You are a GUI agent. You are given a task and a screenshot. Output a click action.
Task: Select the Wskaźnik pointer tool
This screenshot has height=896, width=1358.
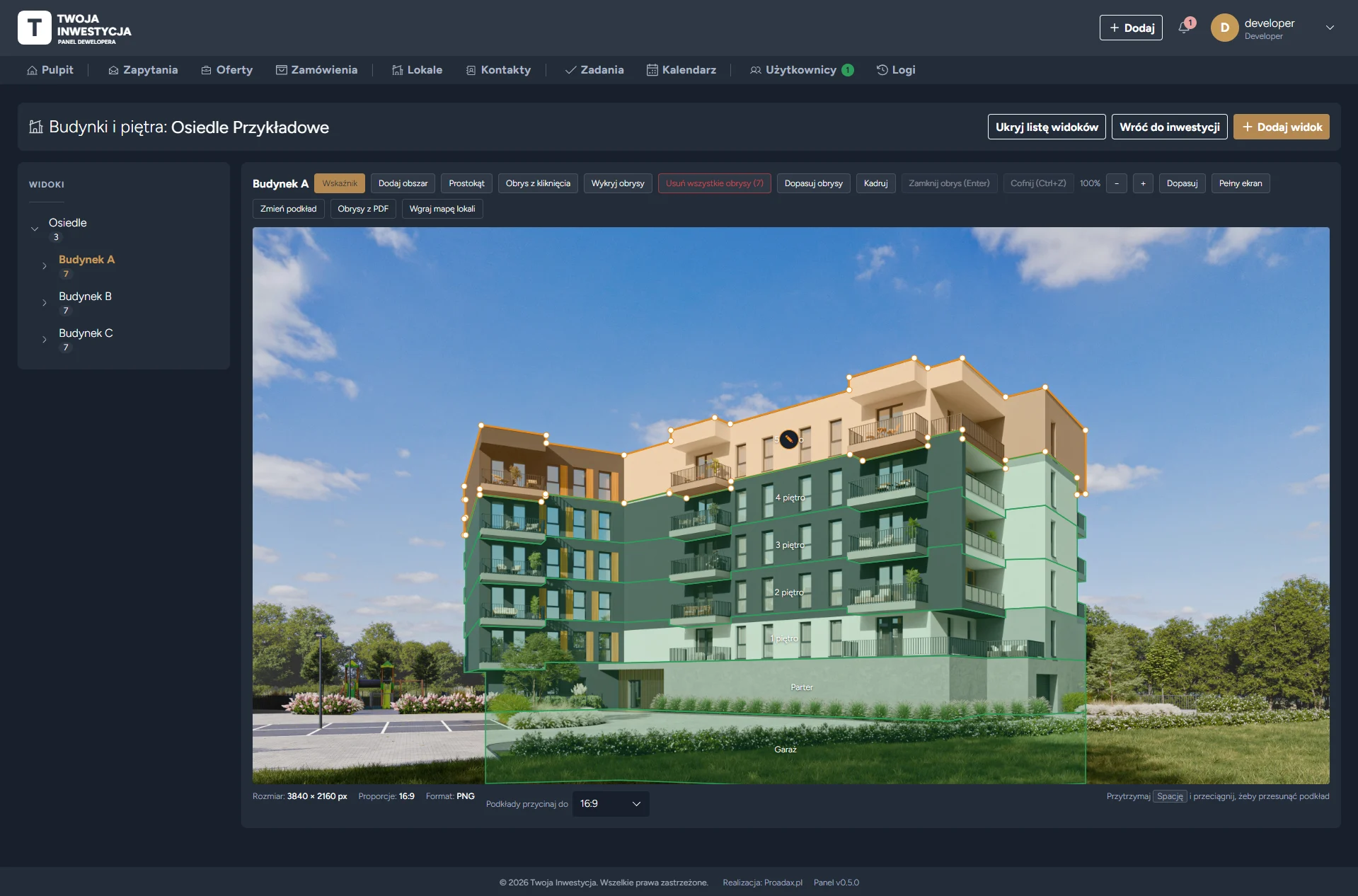tap(340, 183)
